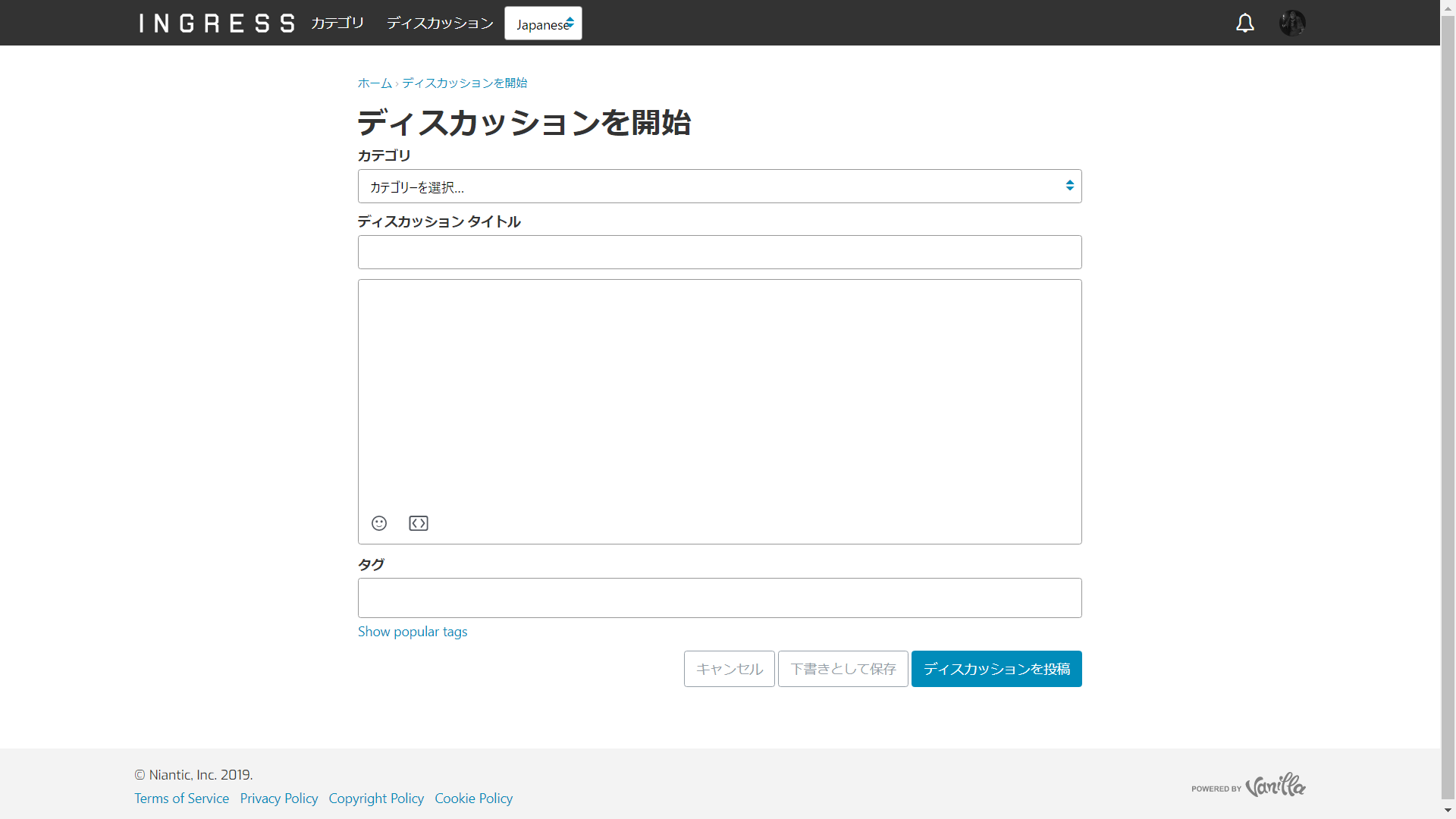The height and width of the screenshot is (819, 1456).
Task: Insert a code block using the editor icon
Action: (x=419, y=523)
